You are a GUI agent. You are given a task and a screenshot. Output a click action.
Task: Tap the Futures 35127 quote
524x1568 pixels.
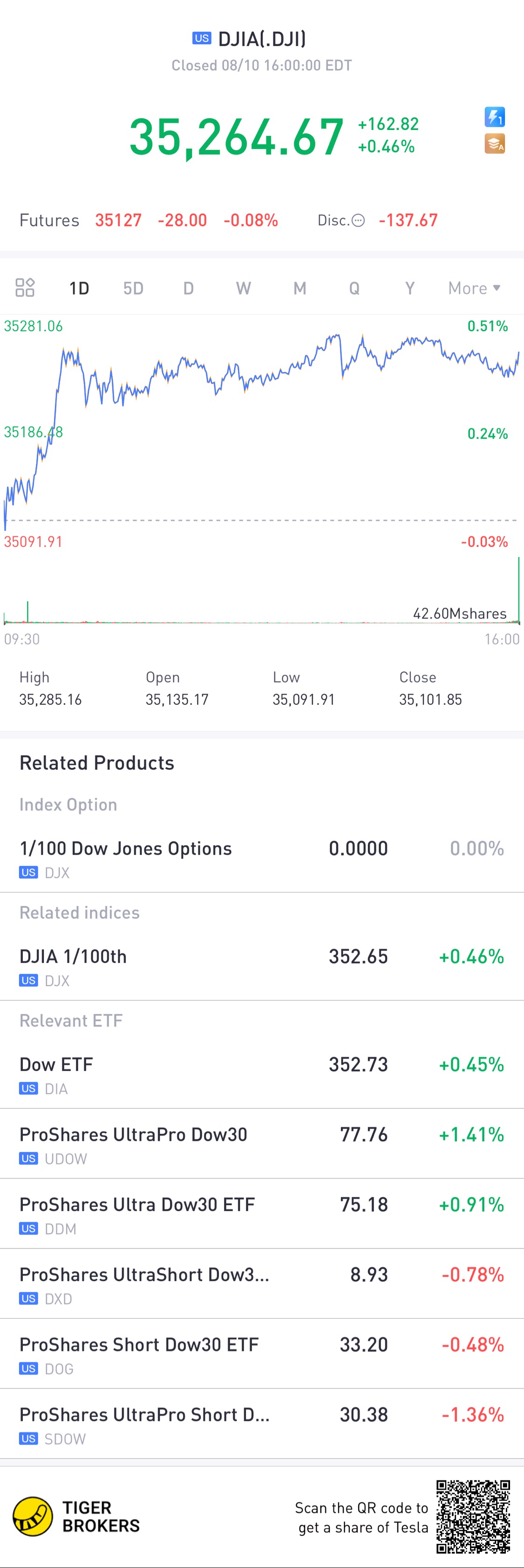point(117,220)
